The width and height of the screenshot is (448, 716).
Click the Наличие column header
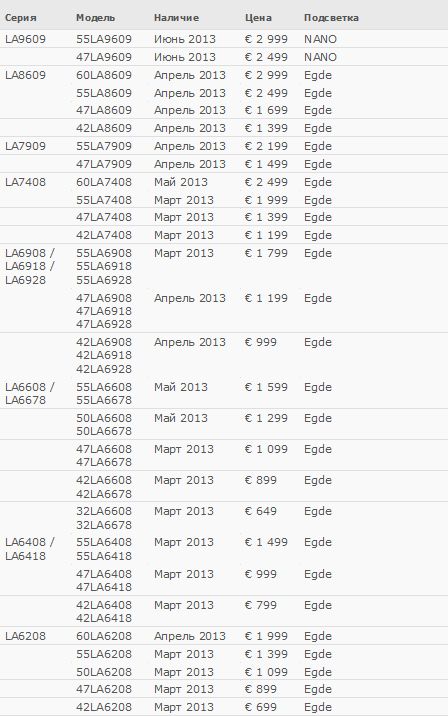[x=176, y=18]
